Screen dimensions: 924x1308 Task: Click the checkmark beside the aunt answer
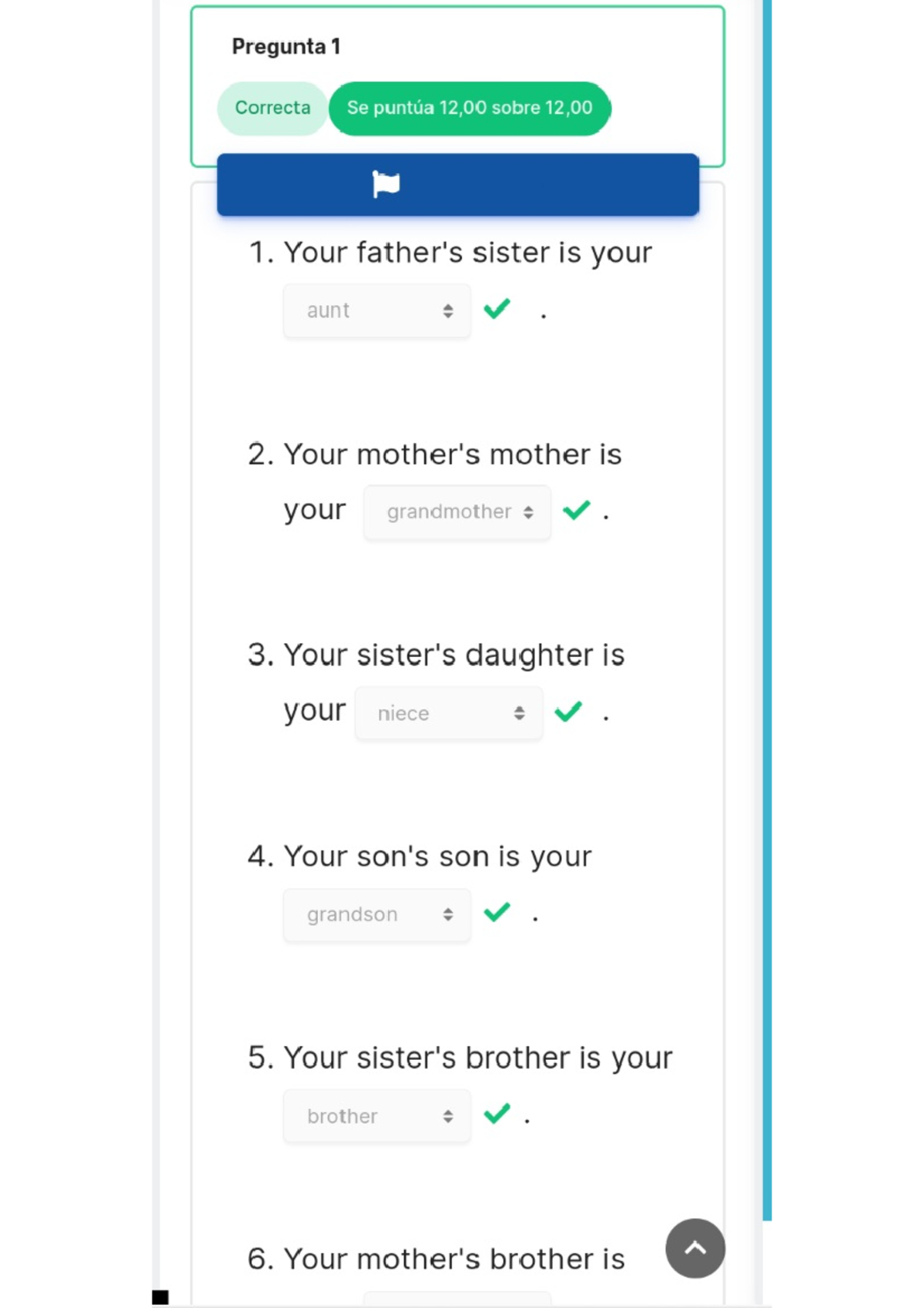[x=497, y=309]
